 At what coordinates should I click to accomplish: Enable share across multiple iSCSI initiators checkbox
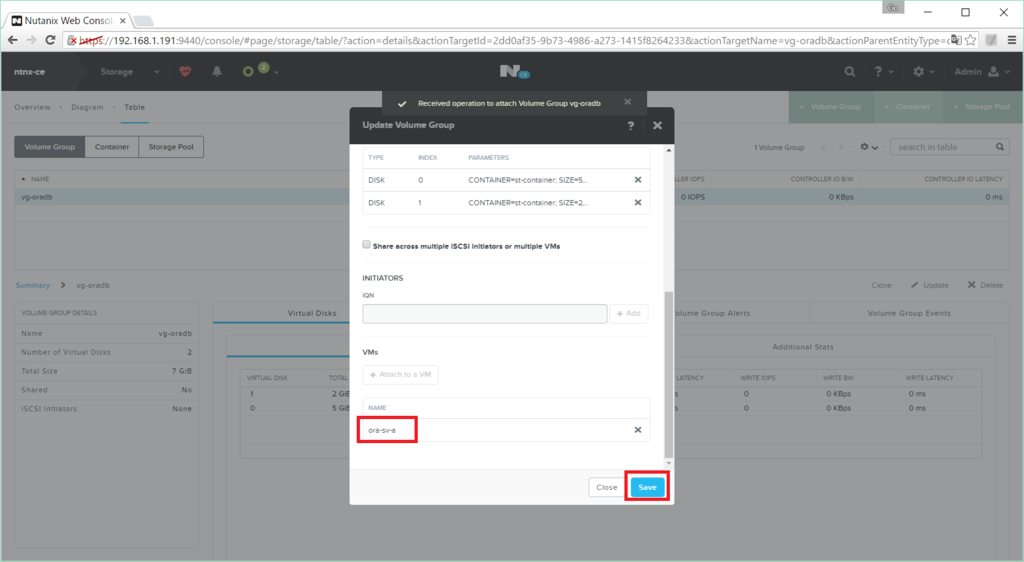point(366,245)
